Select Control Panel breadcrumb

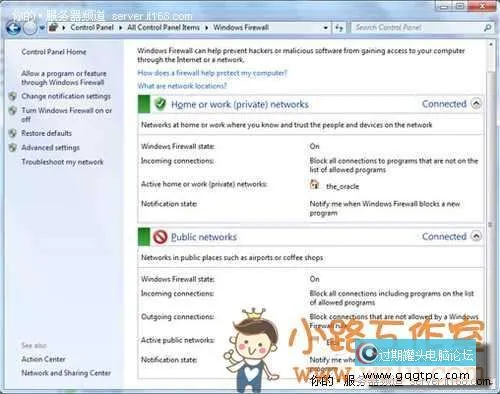pos(92,27)
